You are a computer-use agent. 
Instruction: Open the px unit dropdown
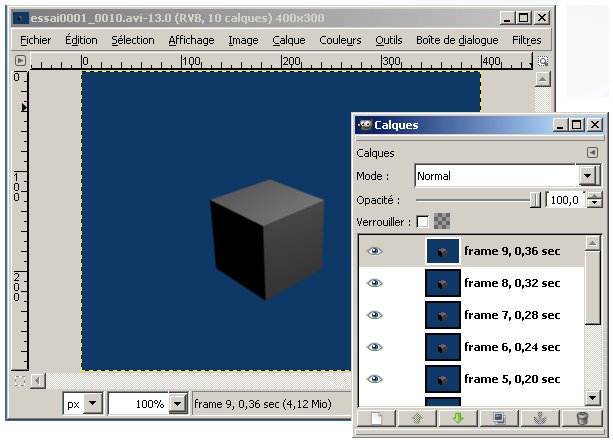[x=83, y=403]
